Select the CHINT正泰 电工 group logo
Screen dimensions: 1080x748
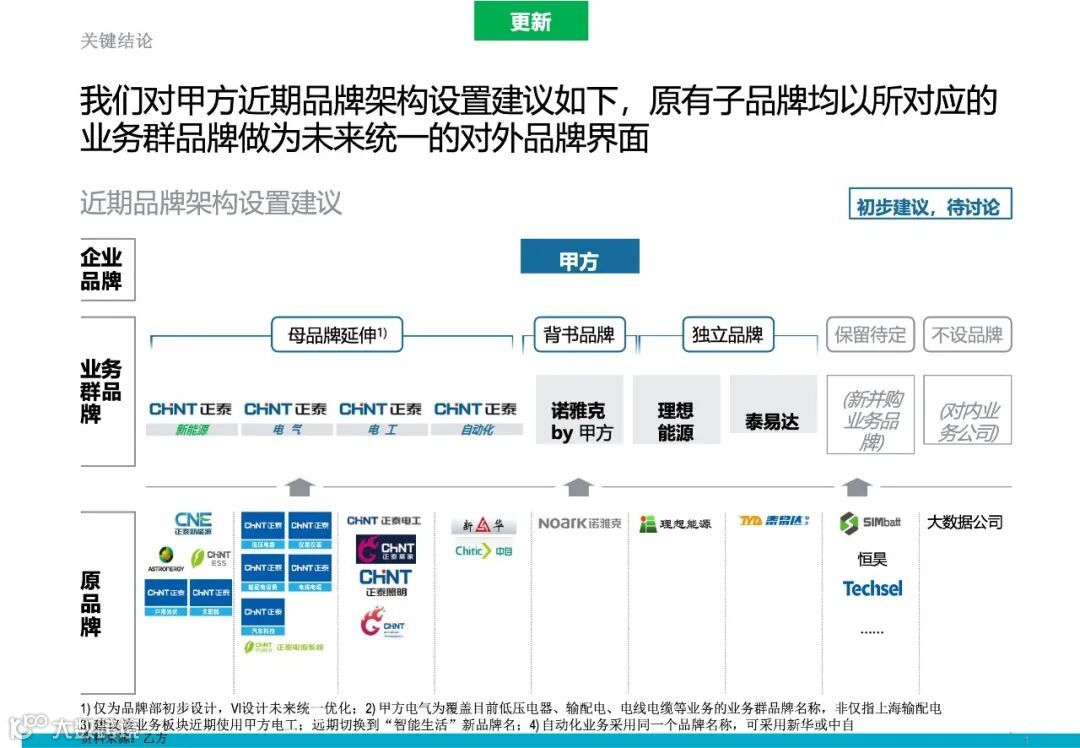pos(381,418)
